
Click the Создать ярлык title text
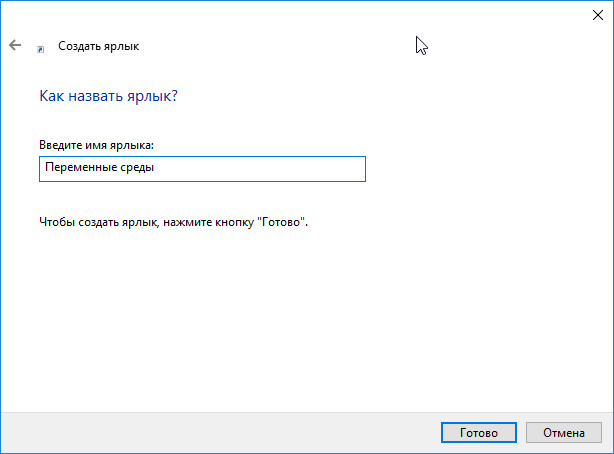pyautogui.click(x=99, y=46)
